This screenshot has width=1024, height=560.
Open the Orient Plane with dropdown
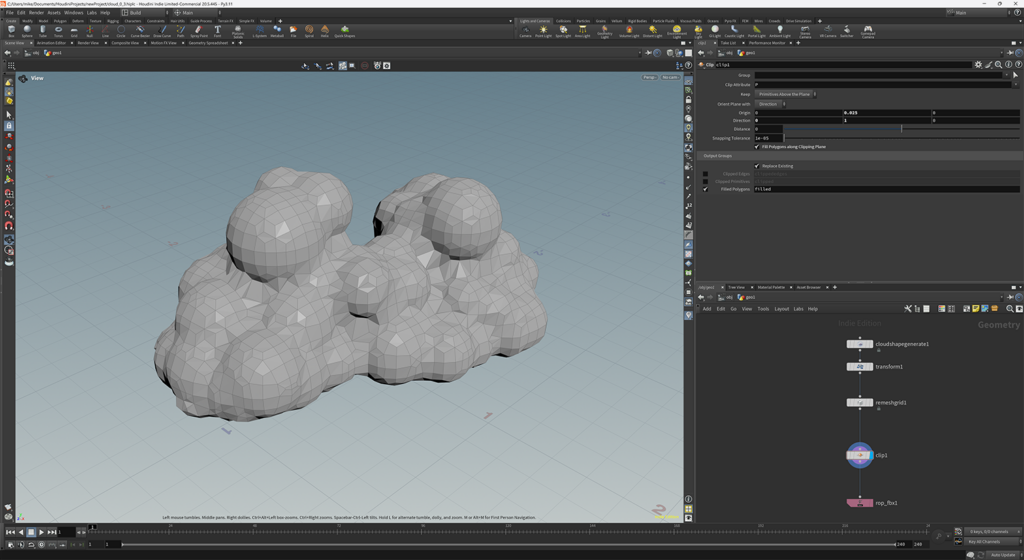point(771,104)
